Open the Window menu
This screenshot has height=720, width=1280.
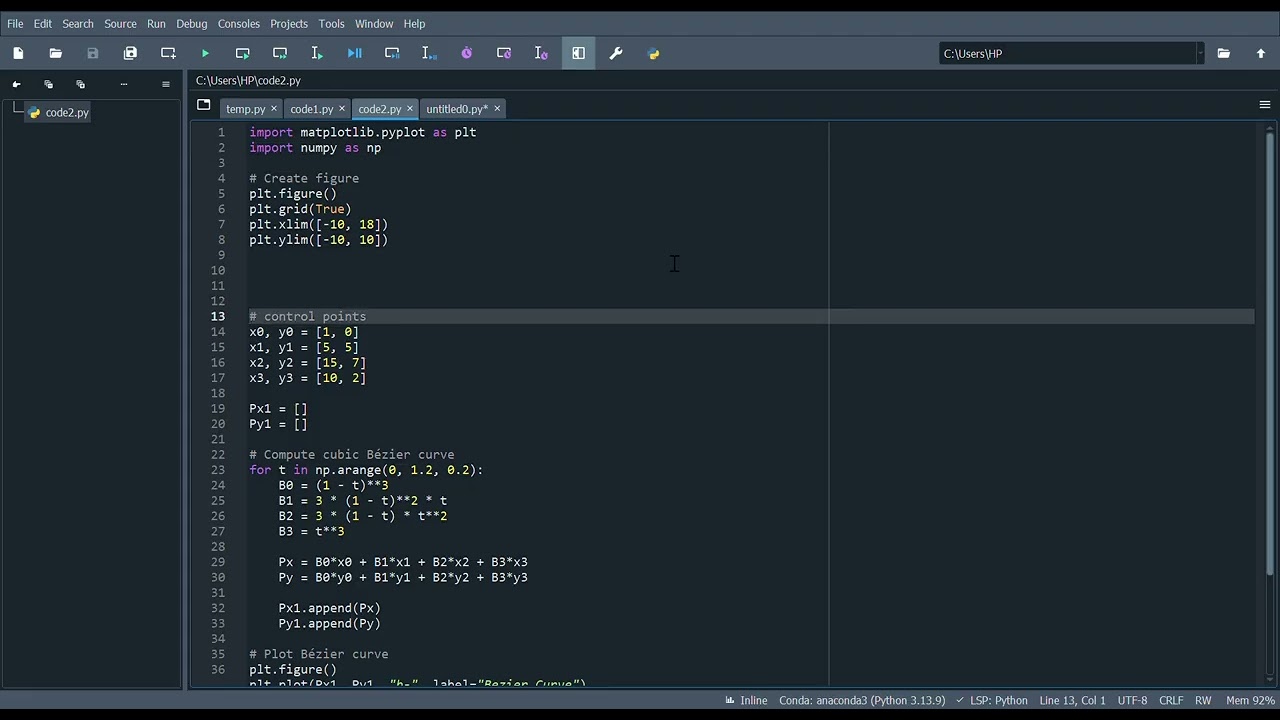[374, 24]
